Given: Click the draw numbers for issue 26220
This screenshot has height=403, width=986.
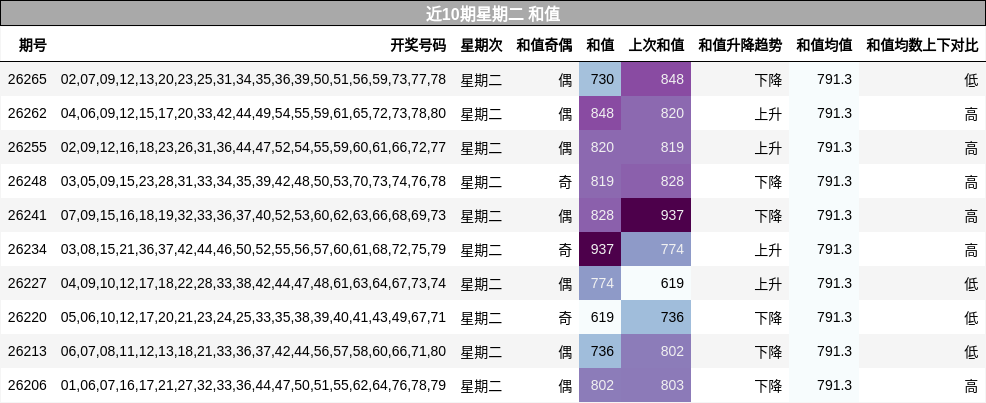Looking at the screenshot, I should [253, 317].
